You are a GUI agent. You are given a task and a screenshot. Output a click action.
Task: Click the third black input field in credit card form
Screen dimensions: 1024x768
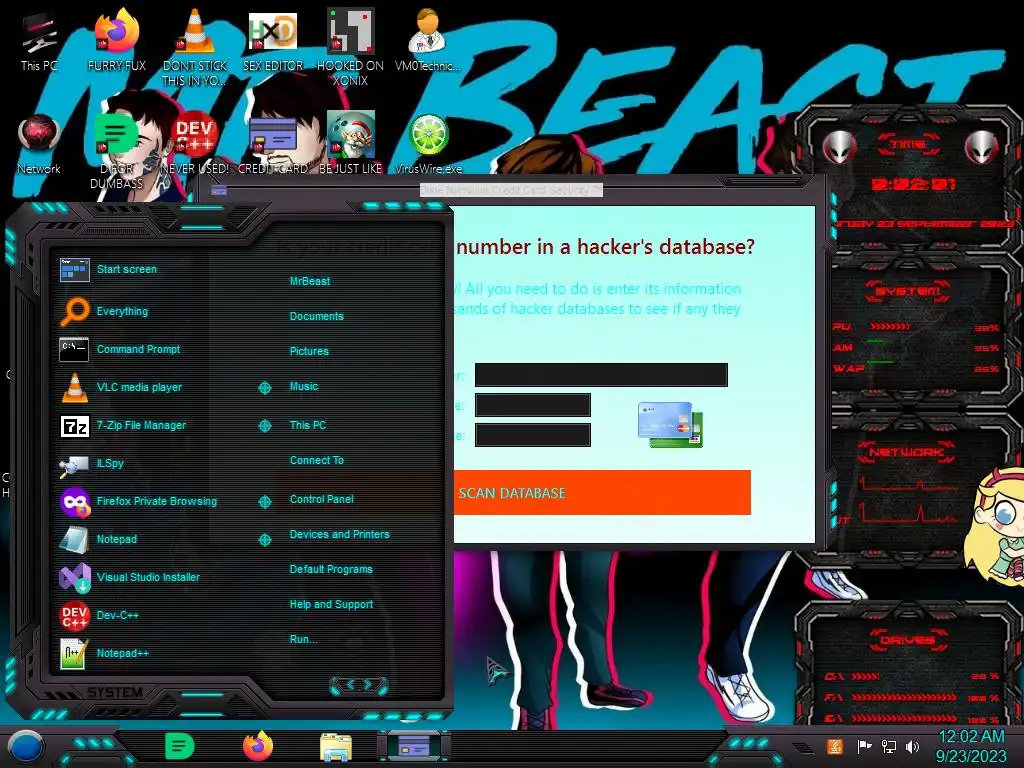533,435
